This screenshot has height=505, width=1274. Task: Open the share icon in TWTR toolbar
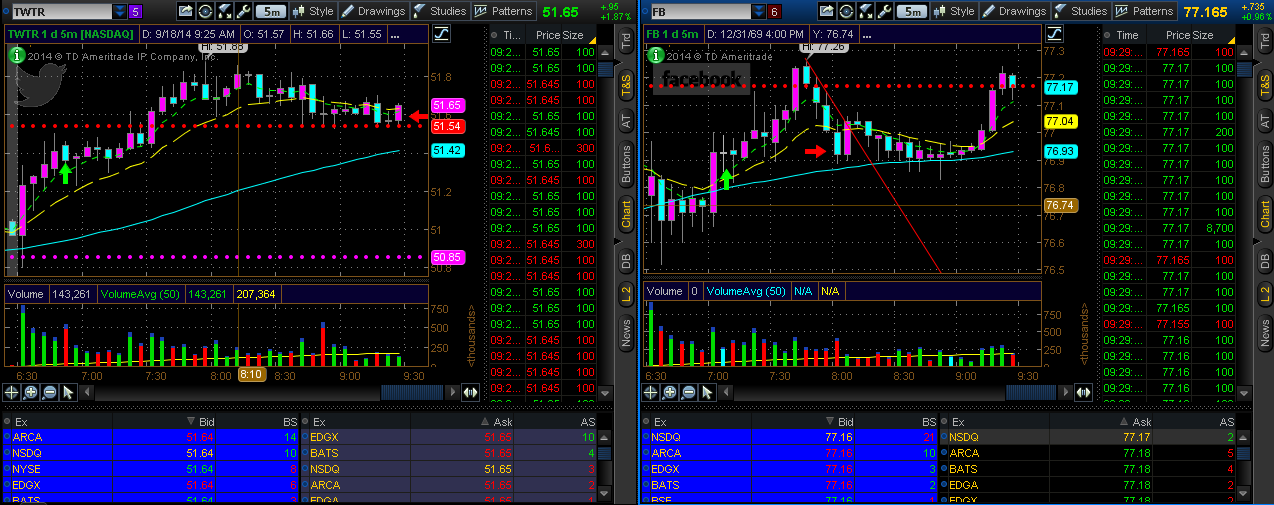coord(186,12)
